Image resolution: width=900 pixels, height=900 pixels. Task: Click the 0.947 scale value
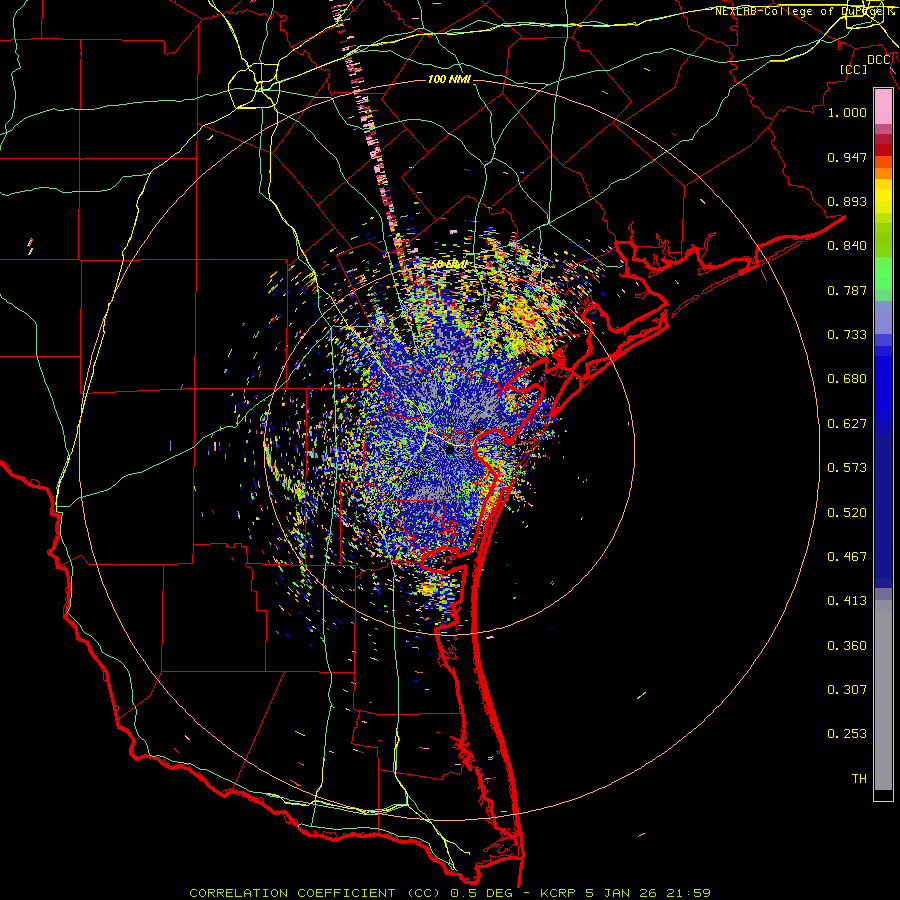(847, 157)
